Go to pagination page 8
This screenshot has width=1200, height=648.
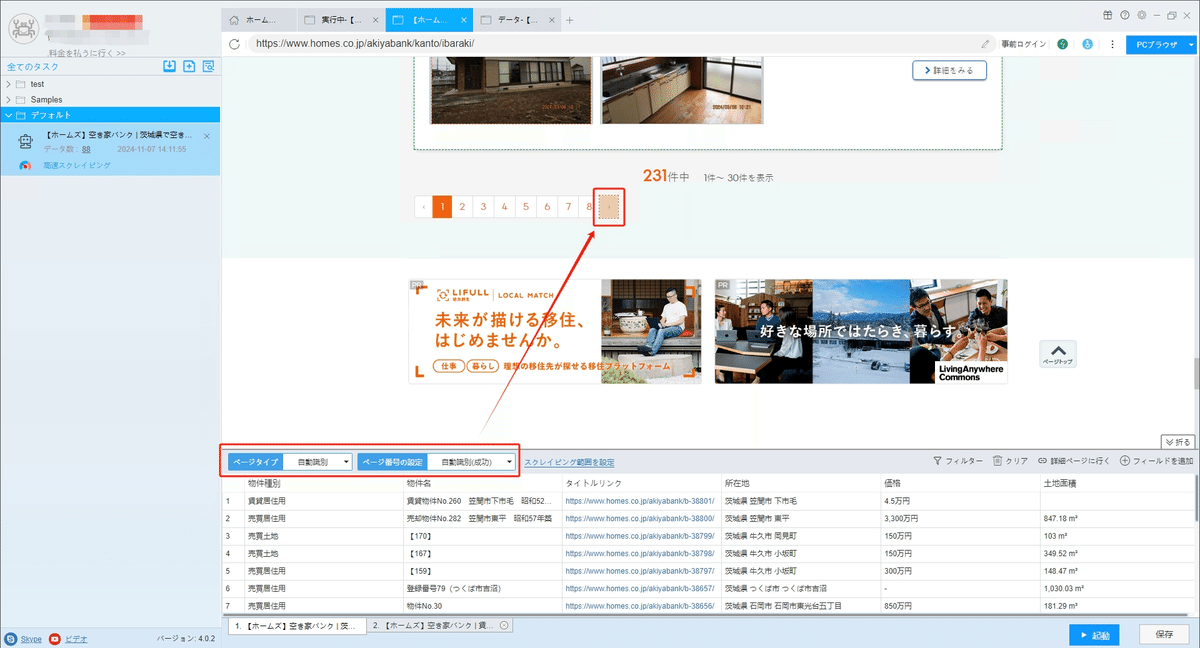coord(589,207)
